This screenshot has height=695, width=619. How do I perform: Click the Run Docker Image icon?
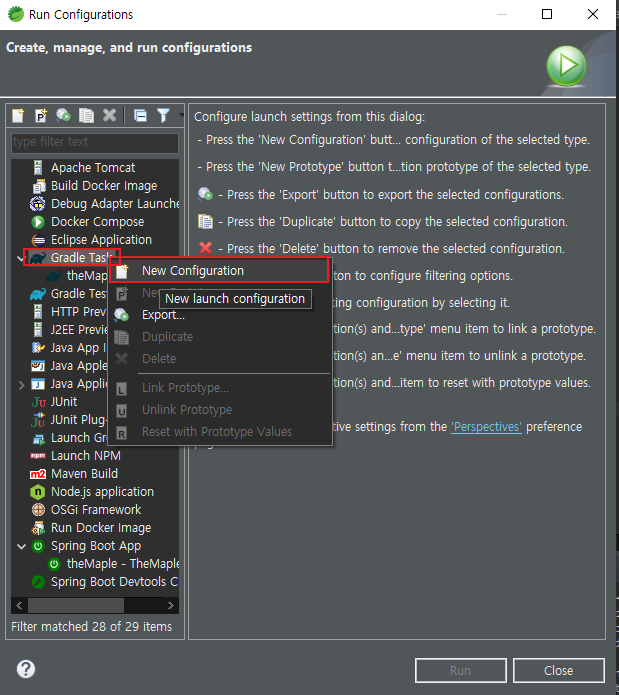click(38, 528)
